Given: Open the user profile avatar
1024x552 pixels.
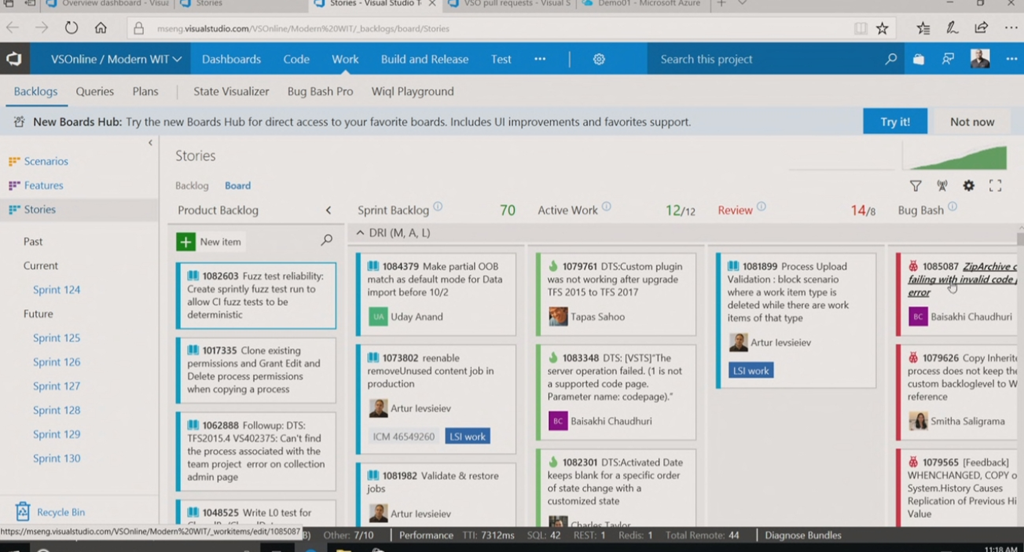Looking at the screenshot, I should click(980, 59).
